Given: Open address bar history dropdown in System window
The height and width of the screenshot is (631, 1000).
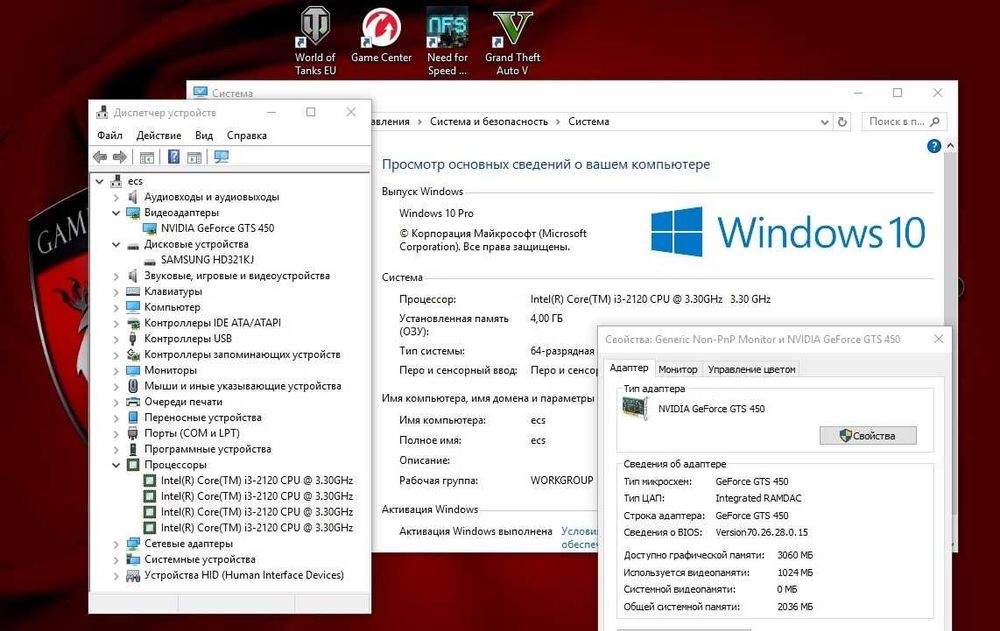Looking at the screenshot, I should click(825, 121).
